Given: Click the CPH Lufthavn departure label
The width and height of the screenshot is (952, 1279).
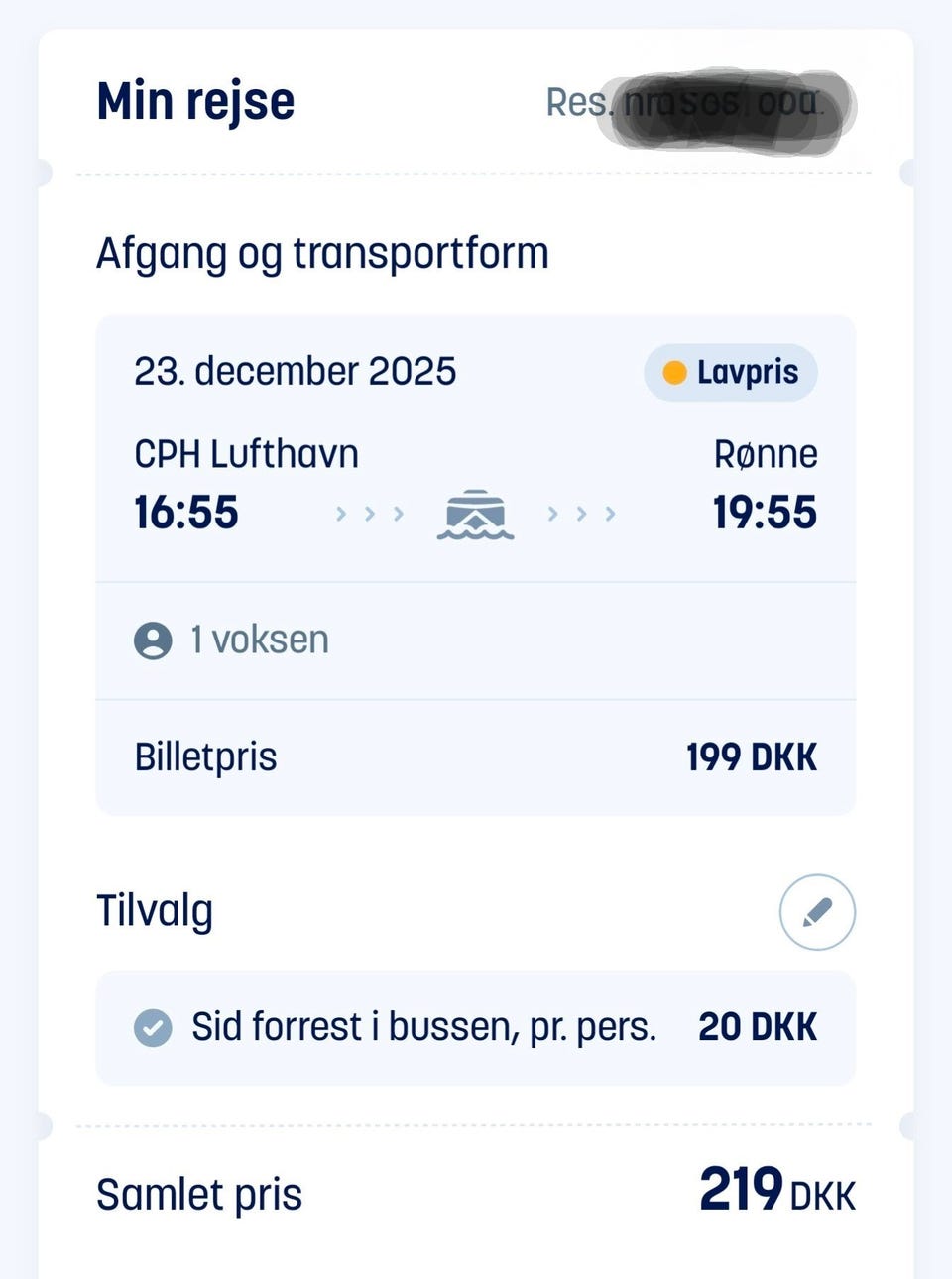Looking at the screenshot, I should [246, 454].
